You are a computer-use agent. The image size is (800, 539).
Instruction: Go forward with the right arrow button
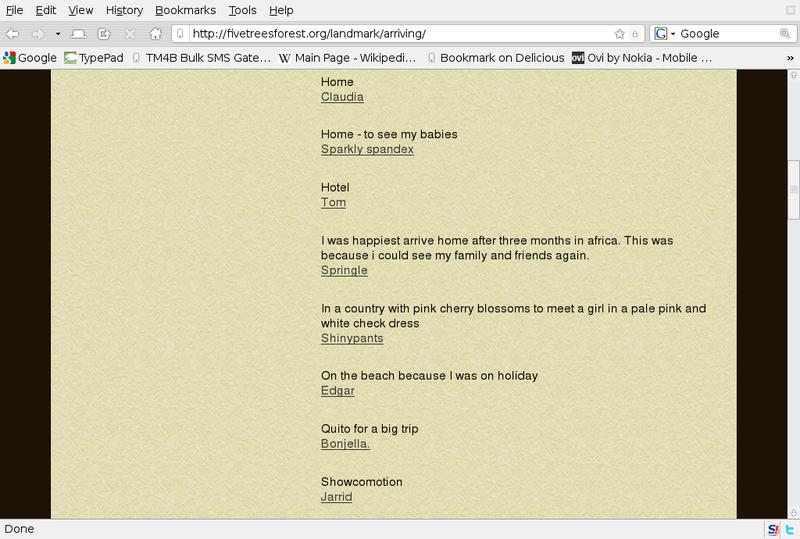(38, 34)
